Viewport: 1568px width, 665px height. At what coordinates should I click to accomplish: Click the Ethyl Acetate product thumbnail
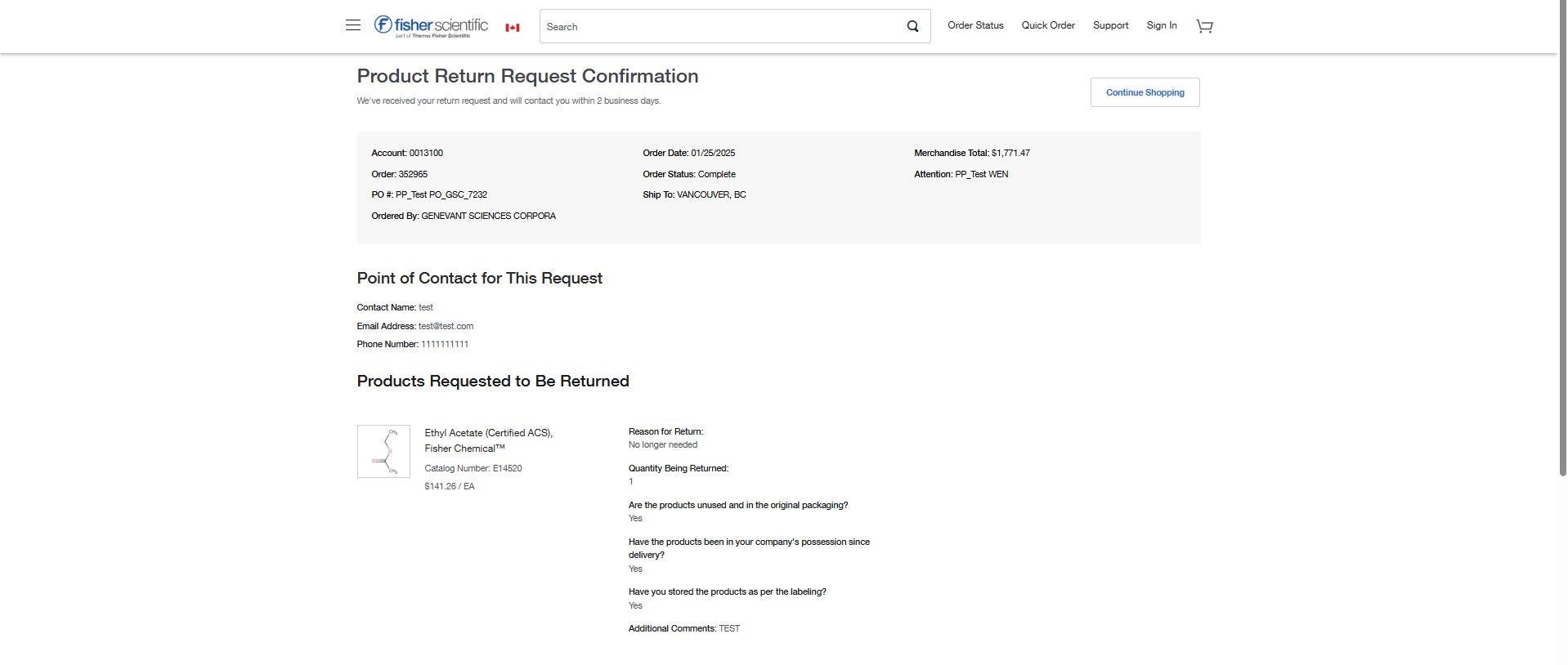coord(383,451)
